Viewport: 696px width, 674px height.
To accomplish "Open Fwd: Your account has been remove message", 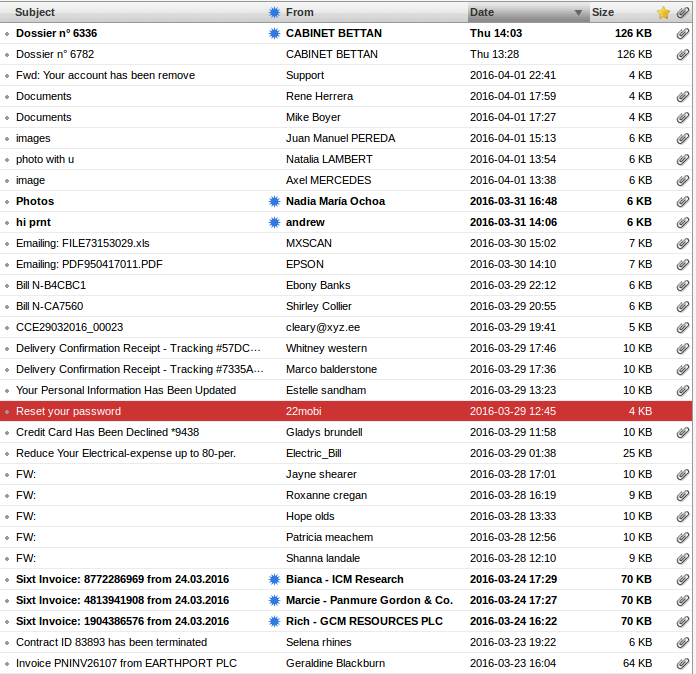I will click(x=105, y=75).
